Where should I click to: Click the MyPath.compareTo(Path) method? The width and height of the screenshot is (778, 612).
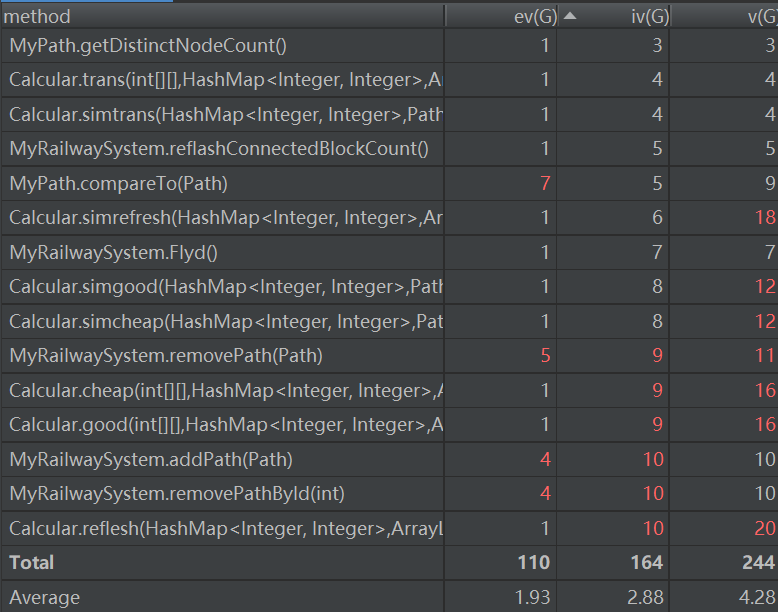118,184
